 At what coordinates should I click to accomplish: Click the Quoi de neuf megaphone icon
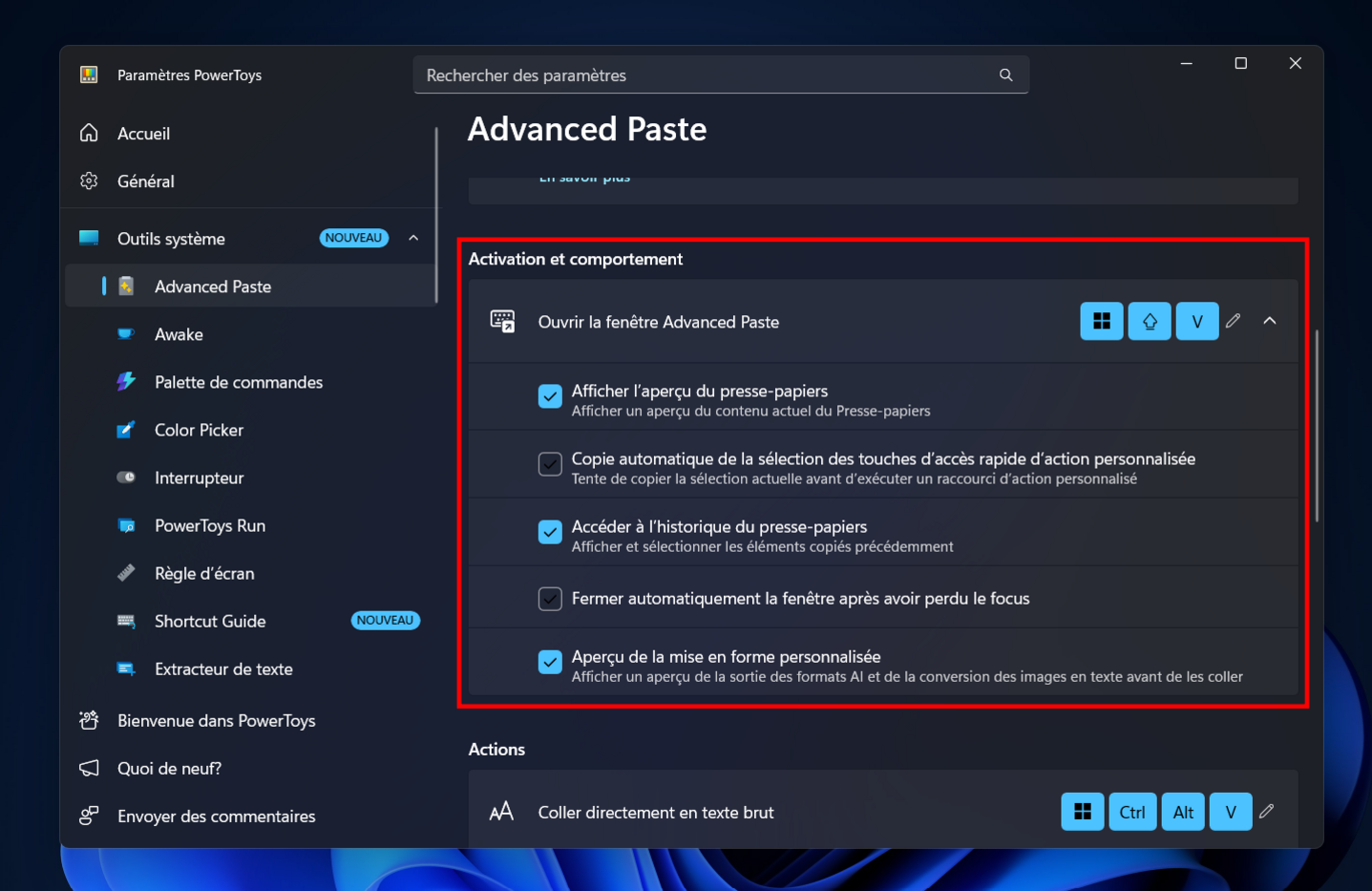(x=89, y=768)
